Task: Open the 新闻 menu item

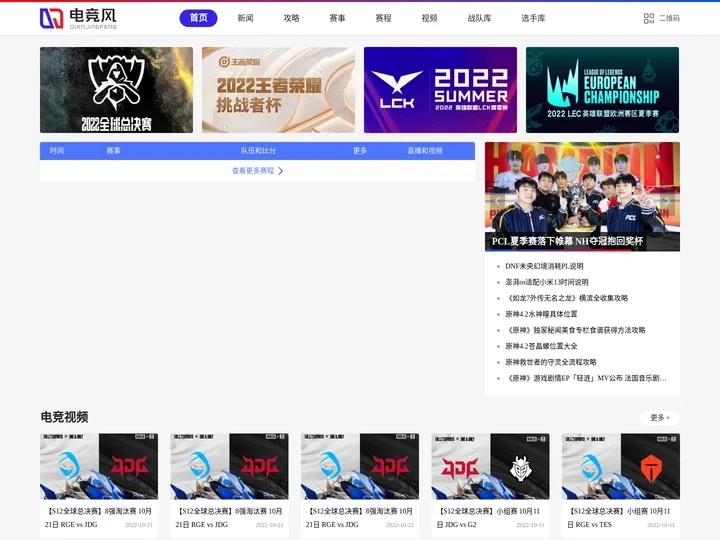Action: 245,18
